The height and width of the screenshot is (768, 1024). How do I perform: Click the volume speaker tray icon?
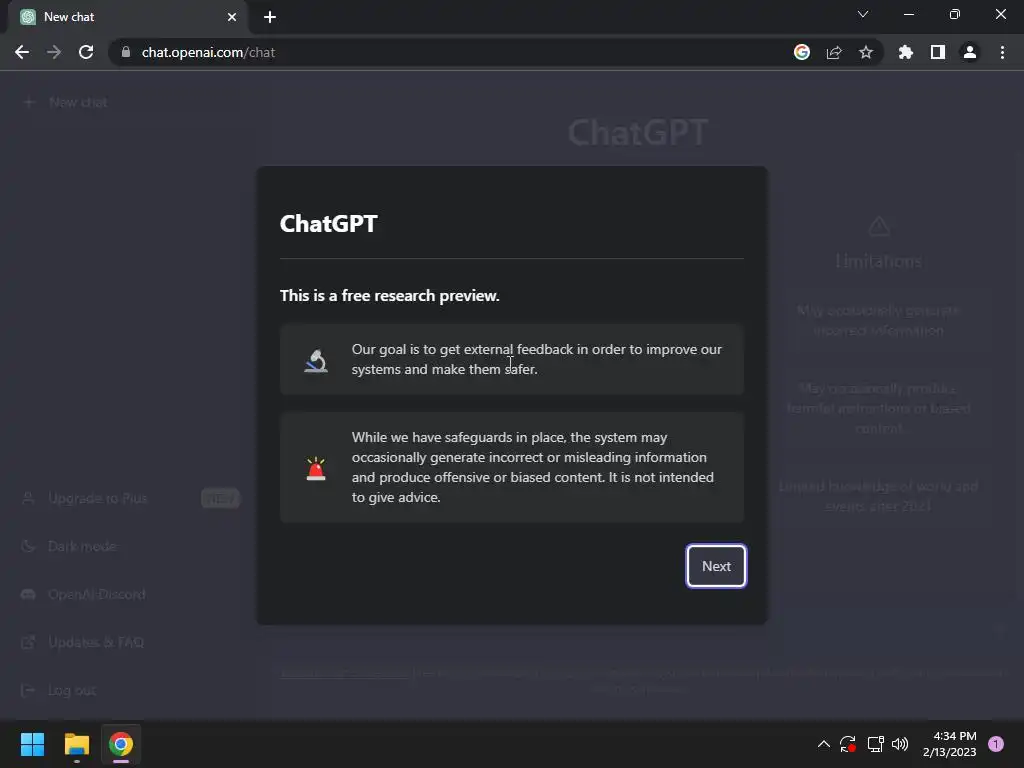(x=900, y=744)
